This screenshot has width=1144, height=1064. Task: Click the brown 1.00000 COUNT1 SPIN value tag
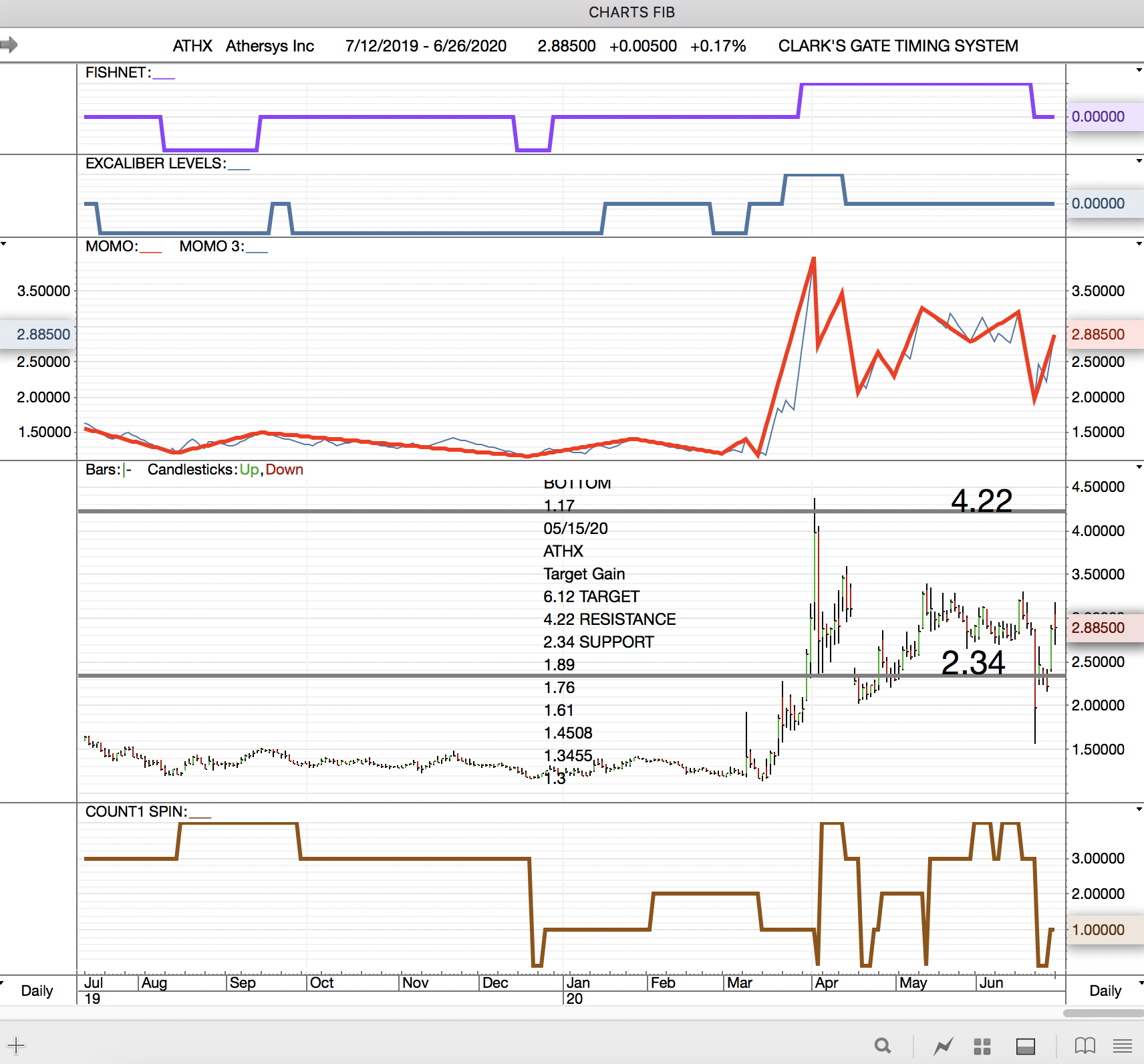tap(1105, 930)
